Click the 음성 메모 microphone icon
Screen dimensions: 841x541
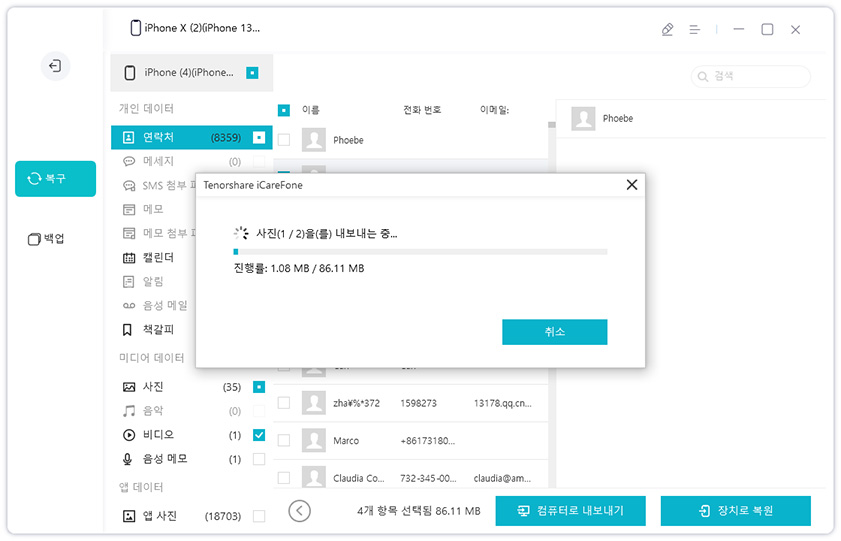[128, 459]
